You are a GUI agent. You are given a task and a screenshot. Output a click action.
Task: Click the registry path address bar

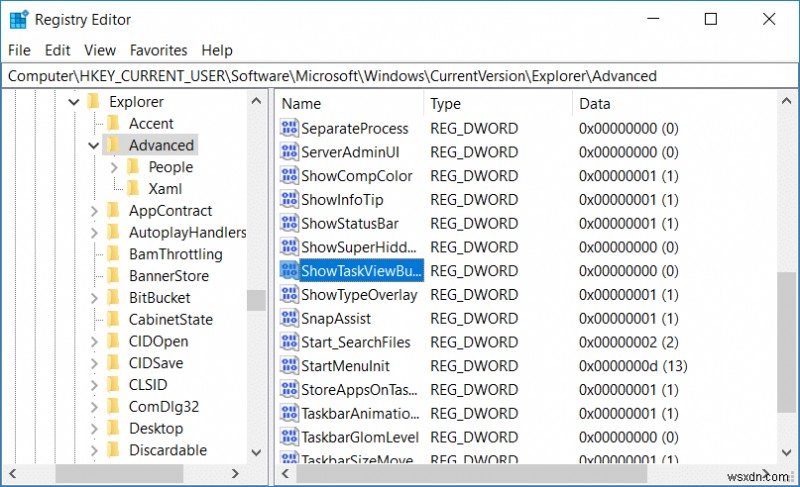(400, 76)
